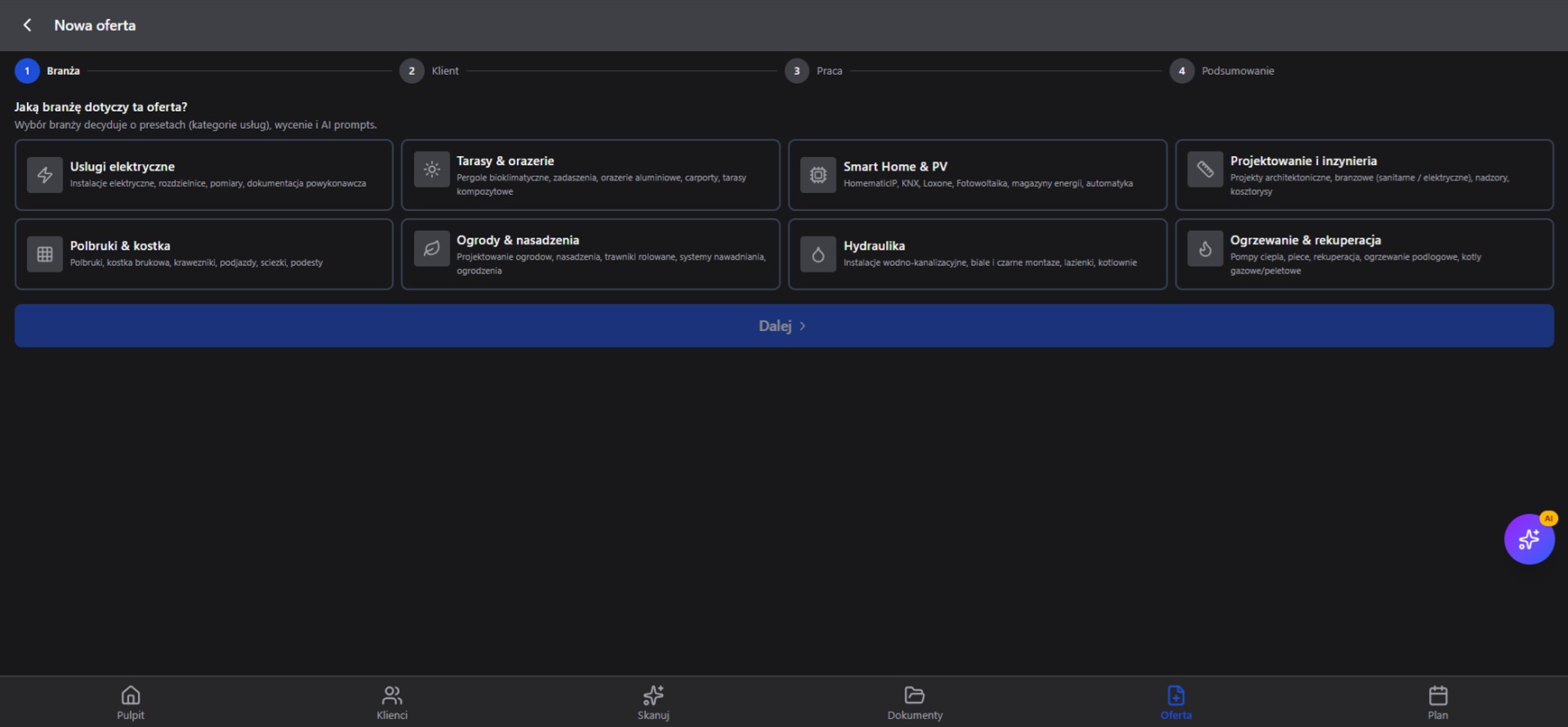
Task: Click the grid icon for Polbruki & kostka
Action: point(44,254)
